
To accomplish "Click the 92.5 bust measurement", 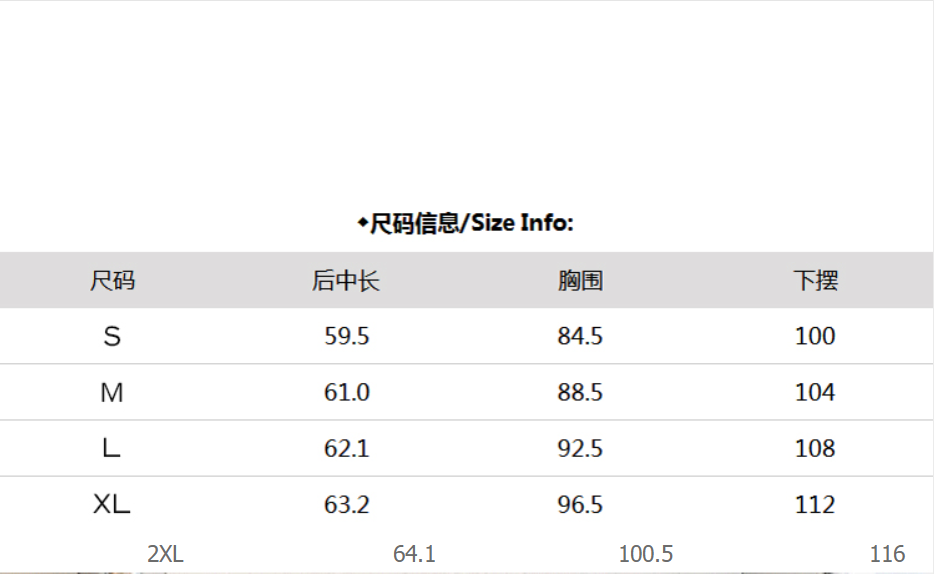I will (580, 449).
